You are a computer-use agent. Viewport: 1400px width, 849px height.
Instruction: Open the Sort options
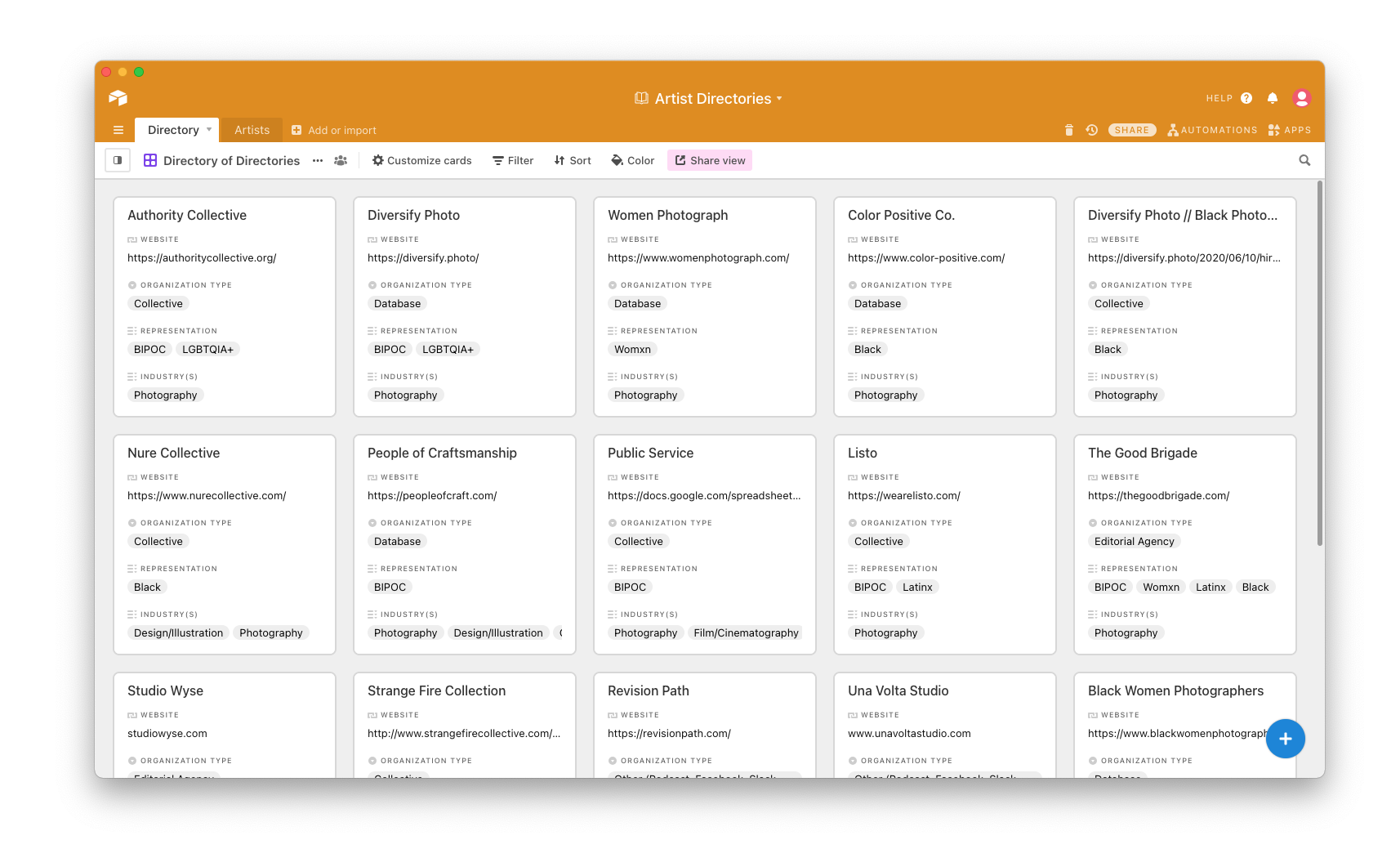tap(573, 160)
